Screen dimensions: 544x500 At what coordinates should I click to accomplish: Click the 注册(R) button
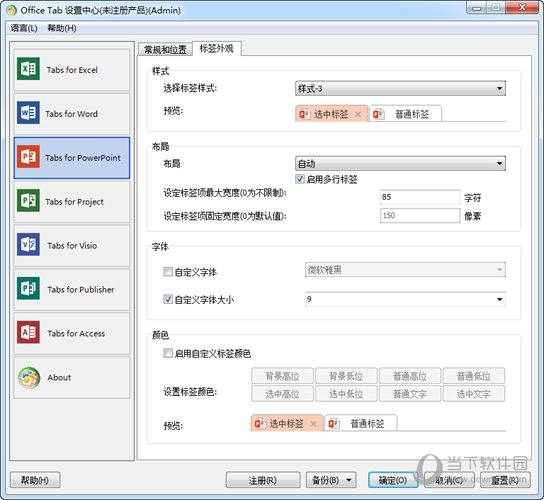pyautogui.click(x=263, y=480)
